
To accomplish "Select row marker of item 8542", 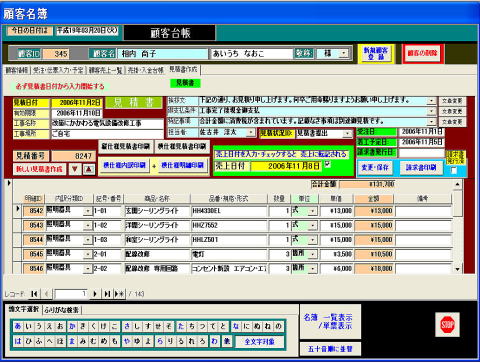I will click(18, 209).
